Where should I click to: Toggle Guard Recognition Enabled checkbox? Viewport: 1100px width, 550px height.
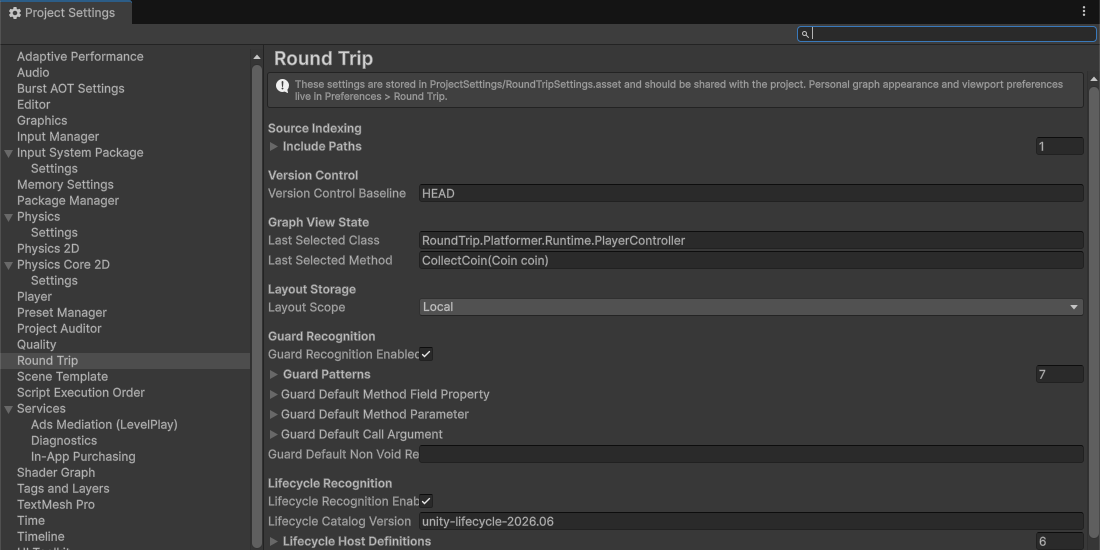(x=426, y=354)
